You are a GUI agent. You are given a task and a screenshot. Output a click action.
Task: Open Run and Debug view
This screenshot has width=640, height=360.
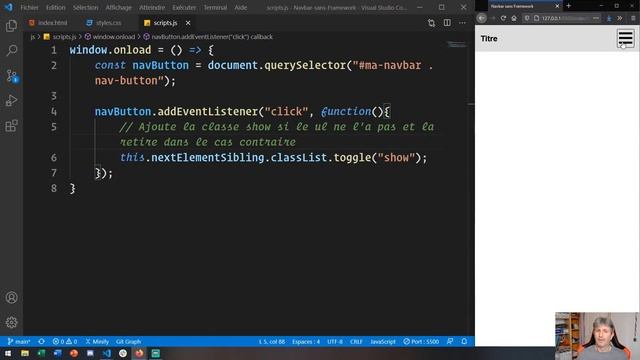click(11, 100)
